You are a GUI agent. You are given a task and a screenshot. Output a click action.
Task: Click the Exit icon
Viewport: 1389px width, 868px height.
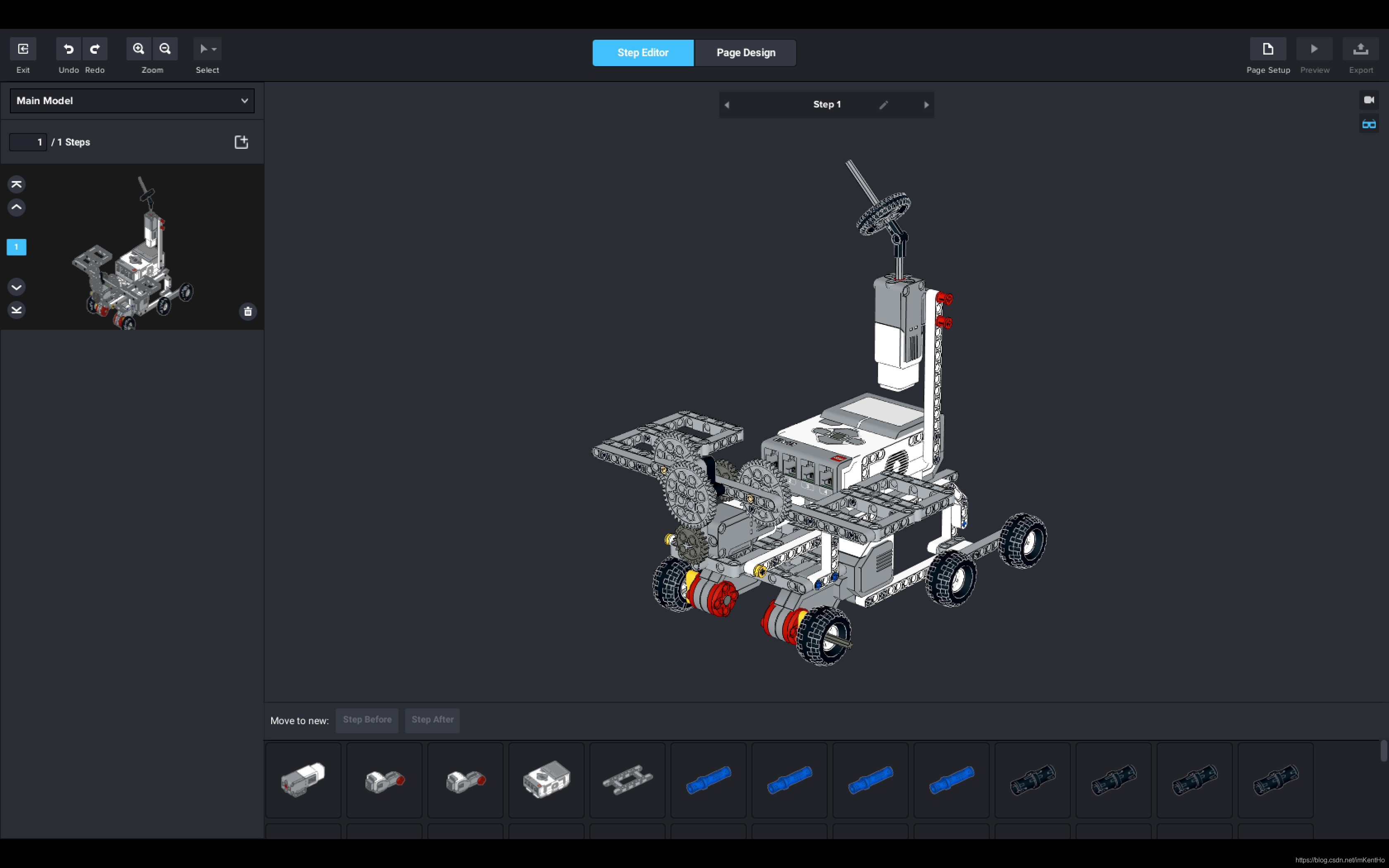coord(23,49)
